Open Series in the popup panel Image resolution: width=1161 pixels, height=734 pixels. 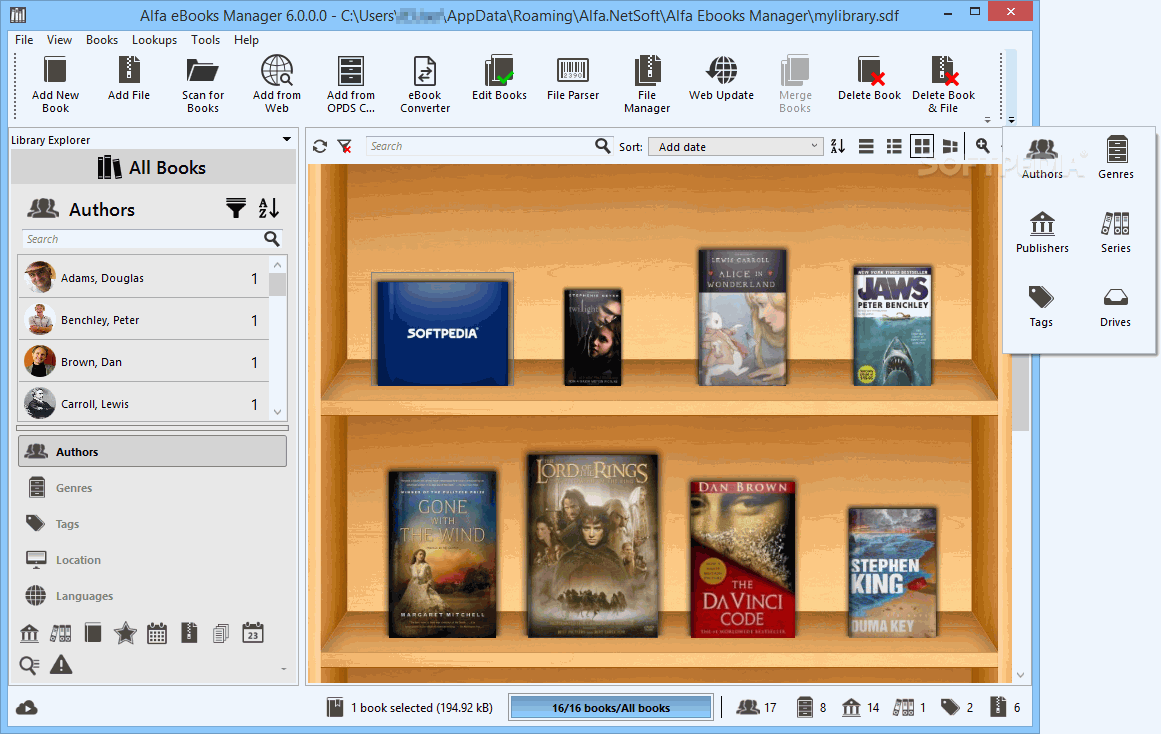pos(1115,233)
